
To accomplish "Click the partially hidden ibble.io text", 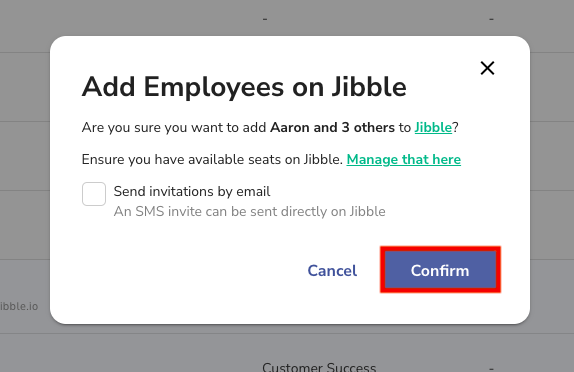I will tap(19, 306).
